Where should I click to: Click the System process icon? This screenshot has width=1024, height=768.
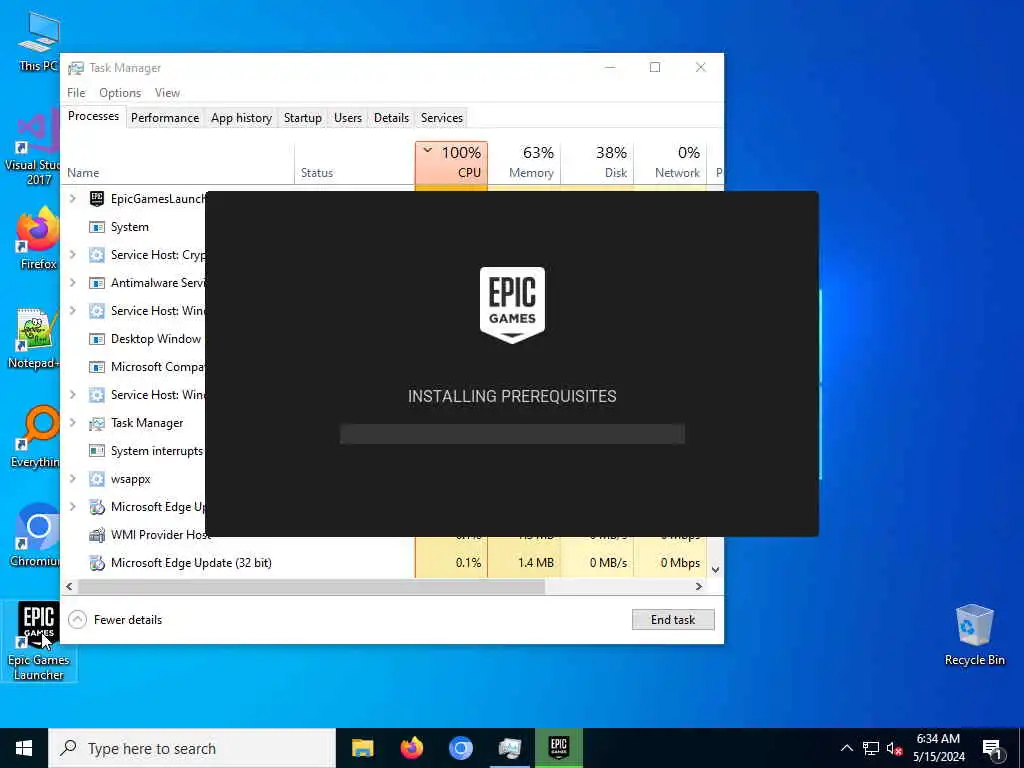tap(97, 227)
